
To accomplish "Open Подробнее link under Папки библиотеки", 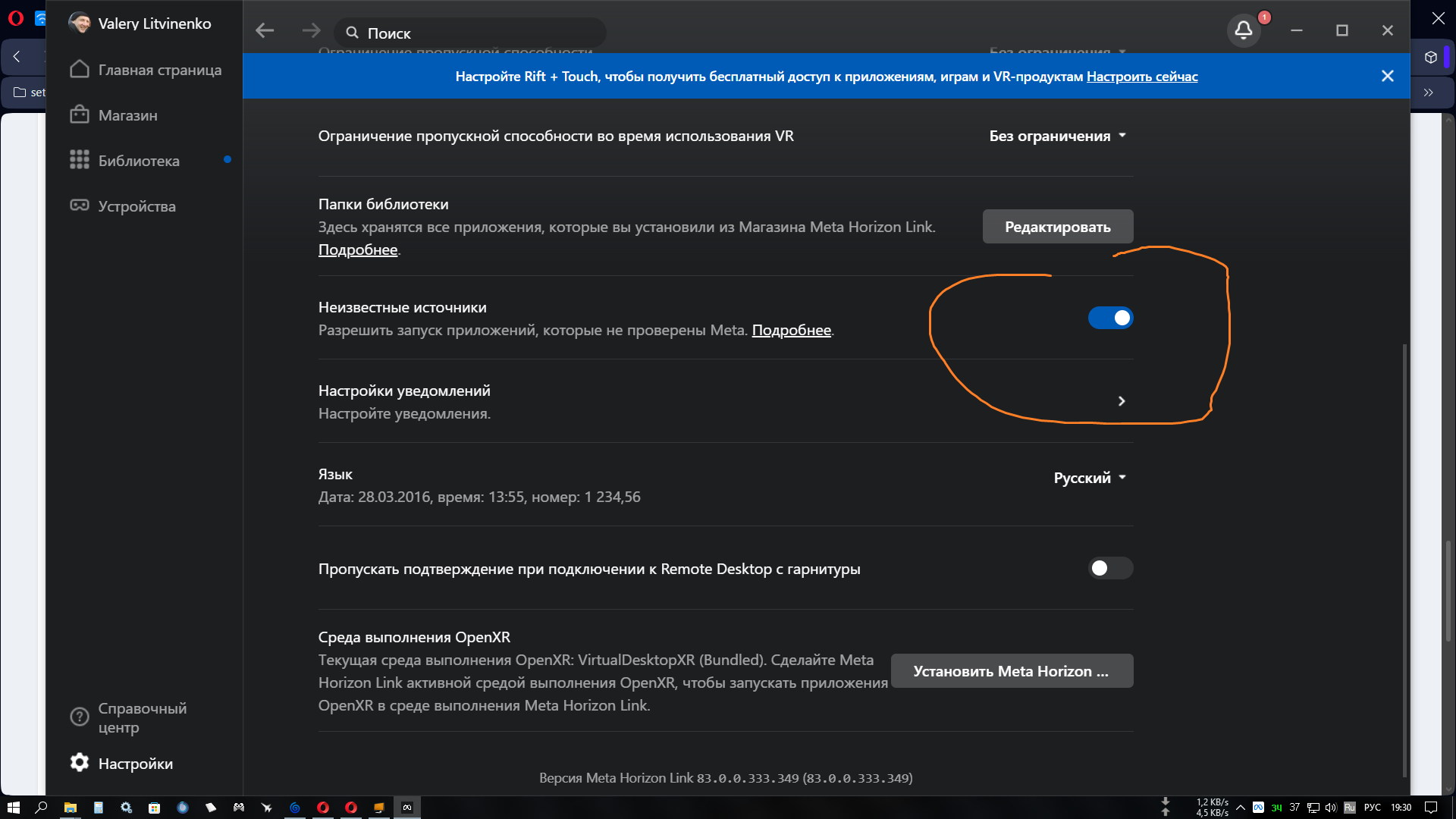I will pos(358,249).
